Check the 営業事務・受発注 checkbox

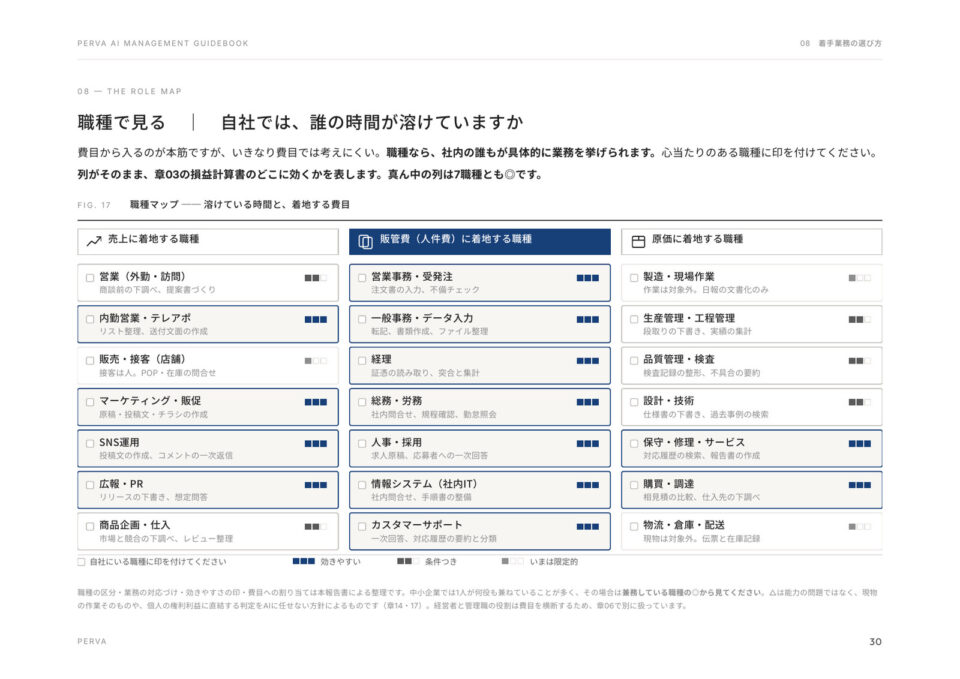click(362, 278)
